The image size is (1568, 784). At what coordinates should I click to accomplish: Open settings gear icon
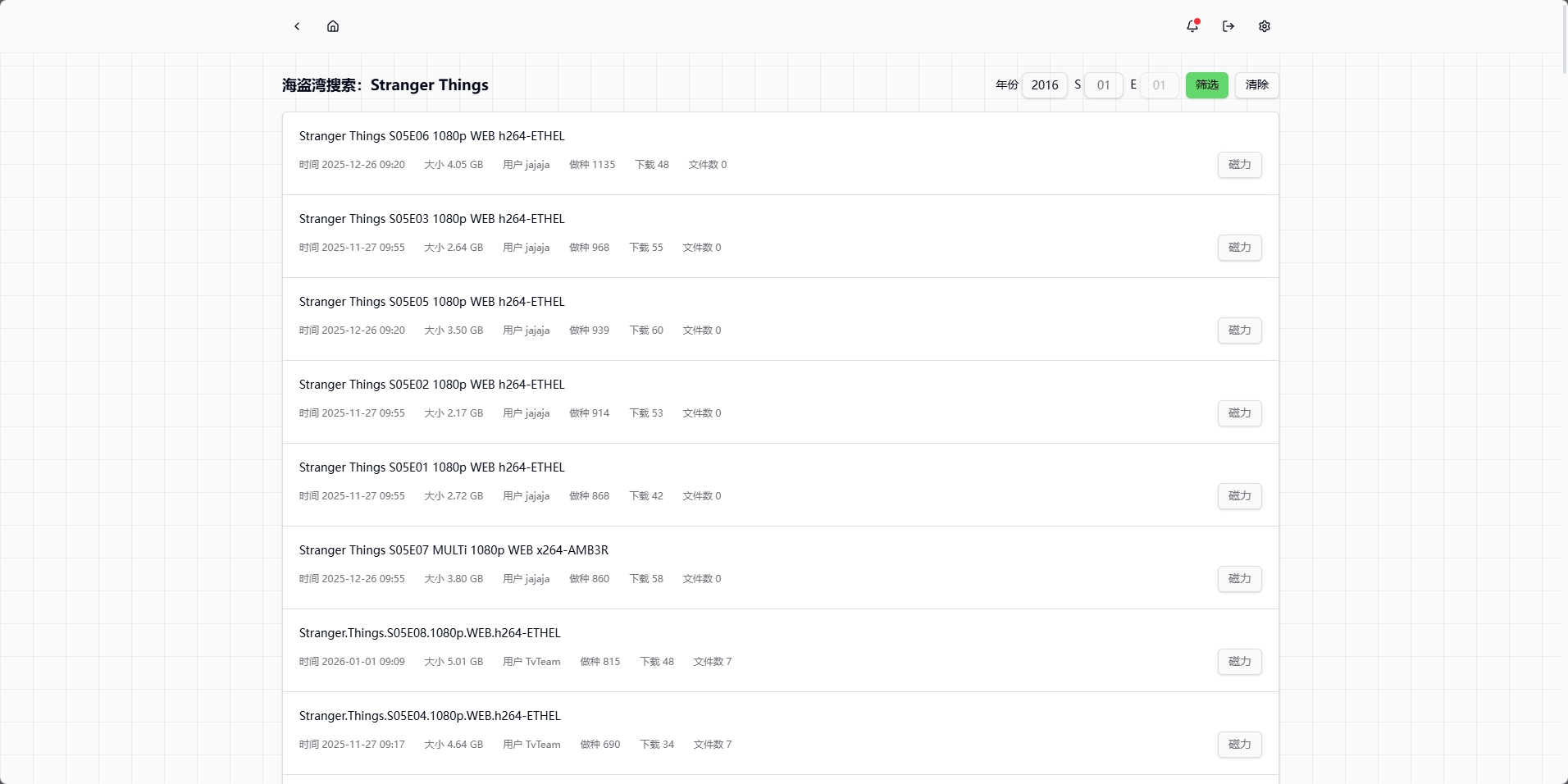tap(1265, 26)
